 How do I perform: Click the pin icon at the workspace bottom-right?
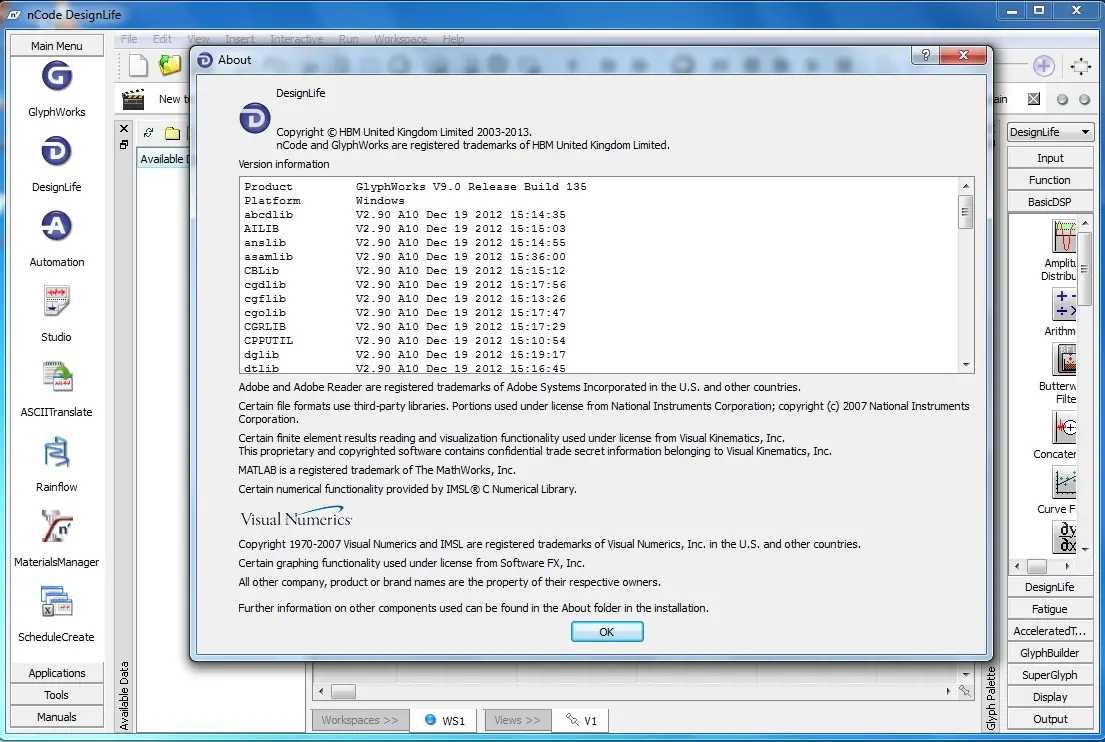click(x=965, y=691)
